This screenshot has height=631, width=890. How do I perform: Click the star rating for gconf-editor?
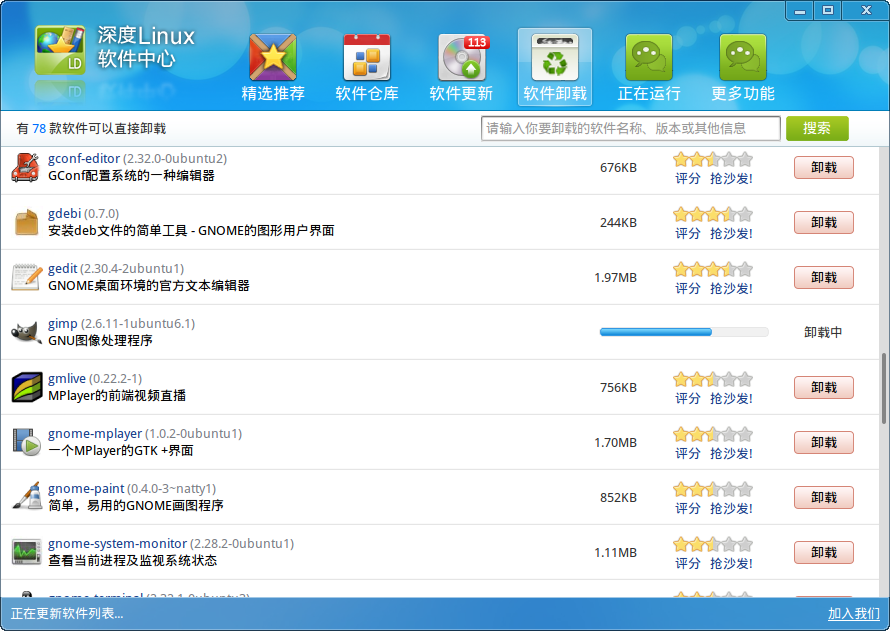pos(713,159)
